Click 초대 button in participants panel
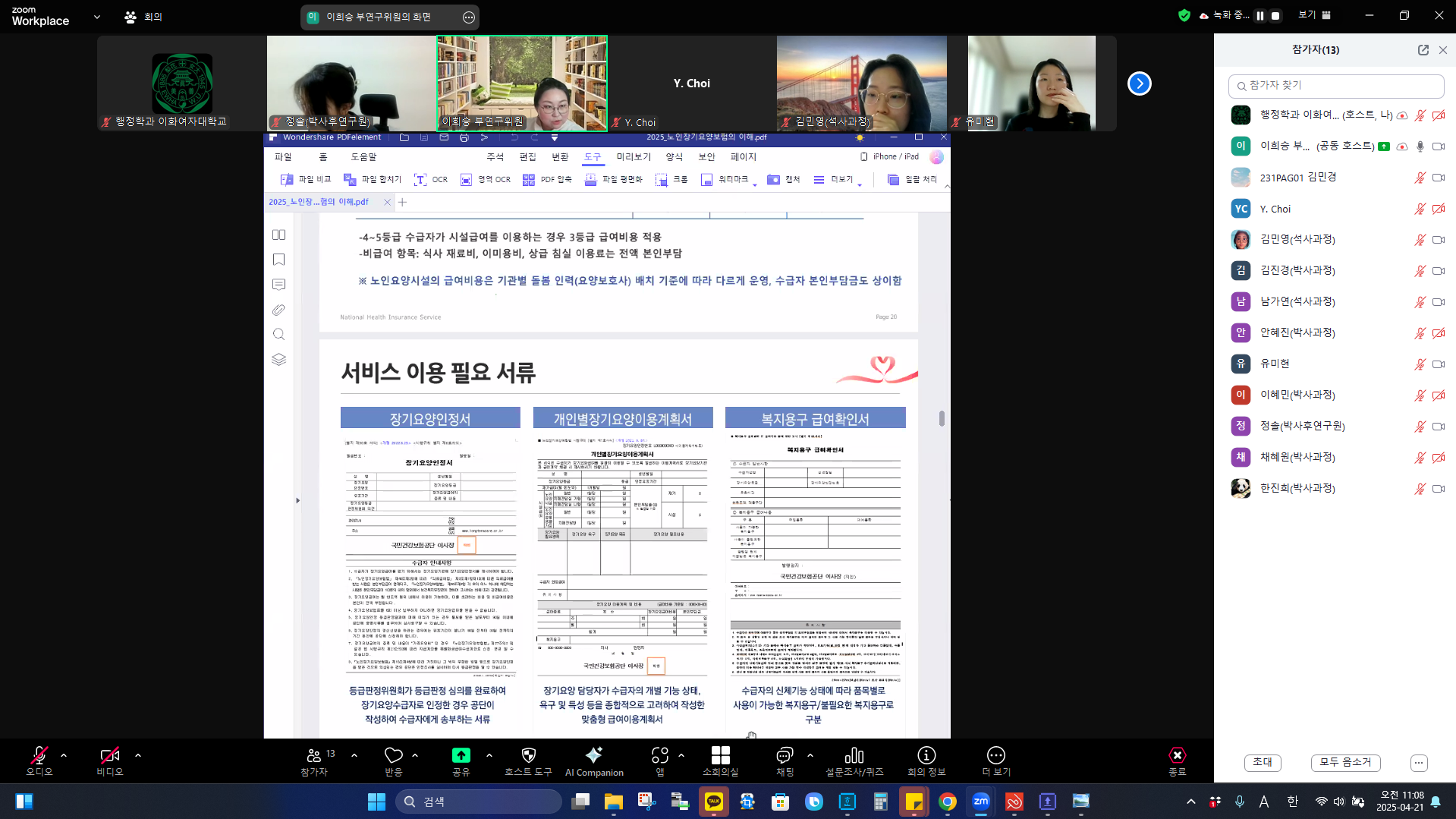The image size is (1456, 819). (1263, 762)
